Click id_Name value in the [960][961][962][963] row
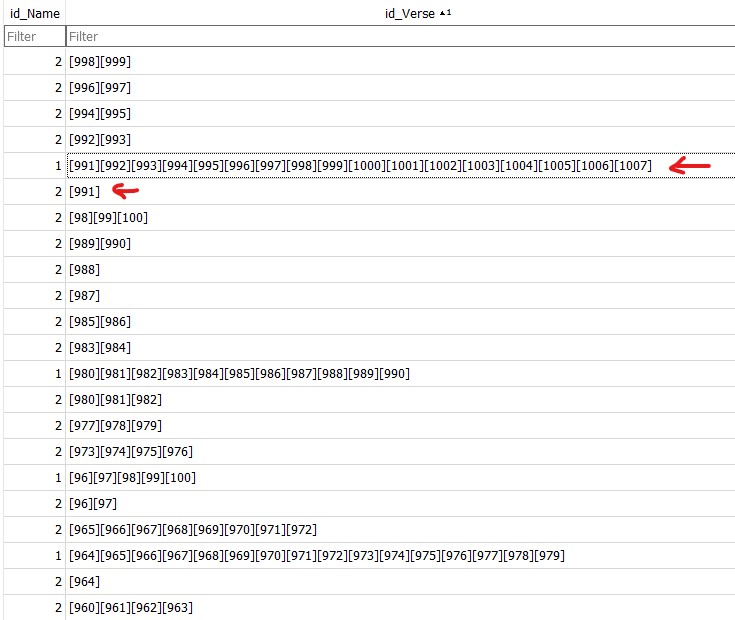The image size is (735, 620). [x=35, y=607]
